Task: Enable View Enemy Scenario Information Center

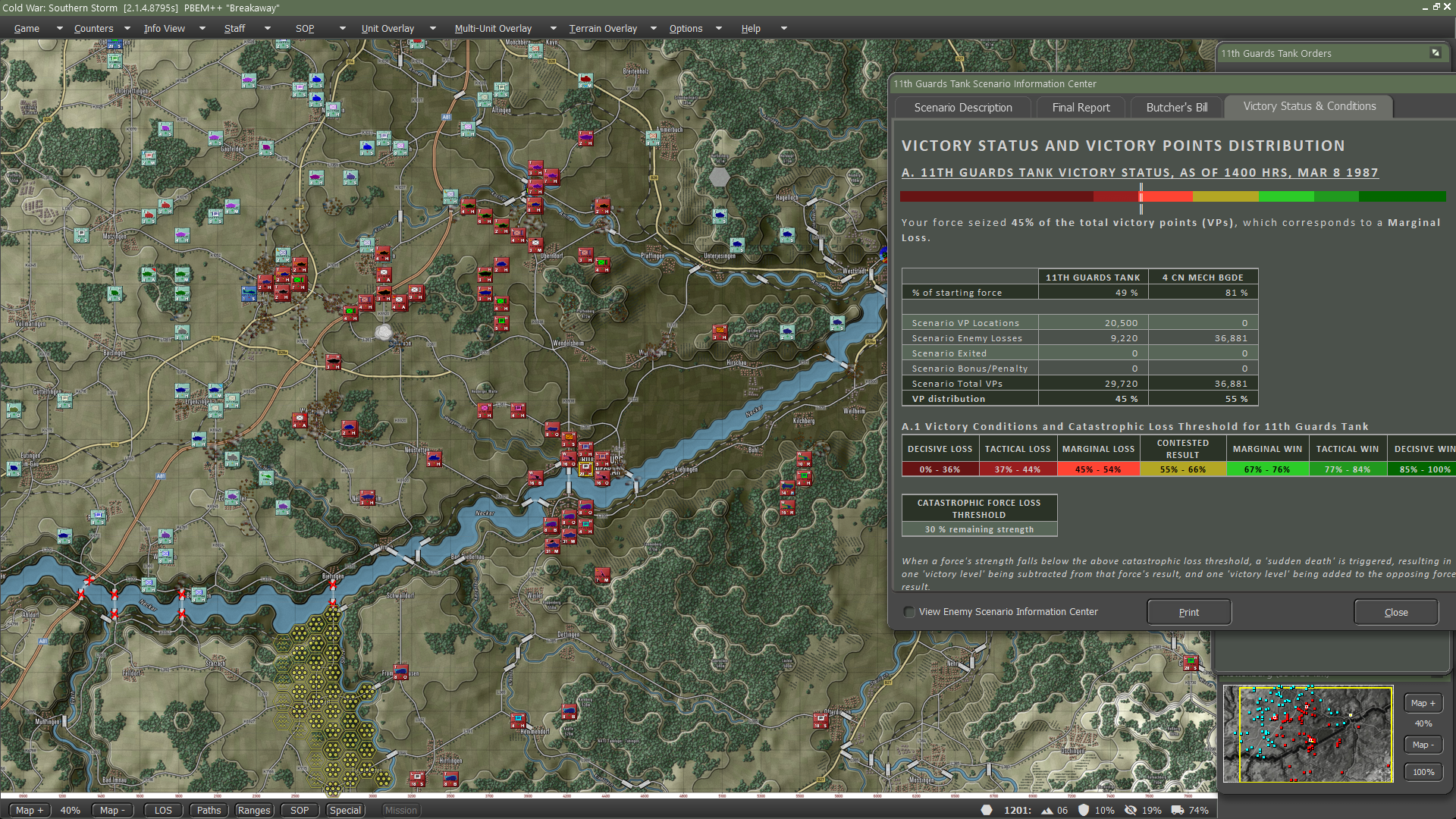Action: (909, 612)
